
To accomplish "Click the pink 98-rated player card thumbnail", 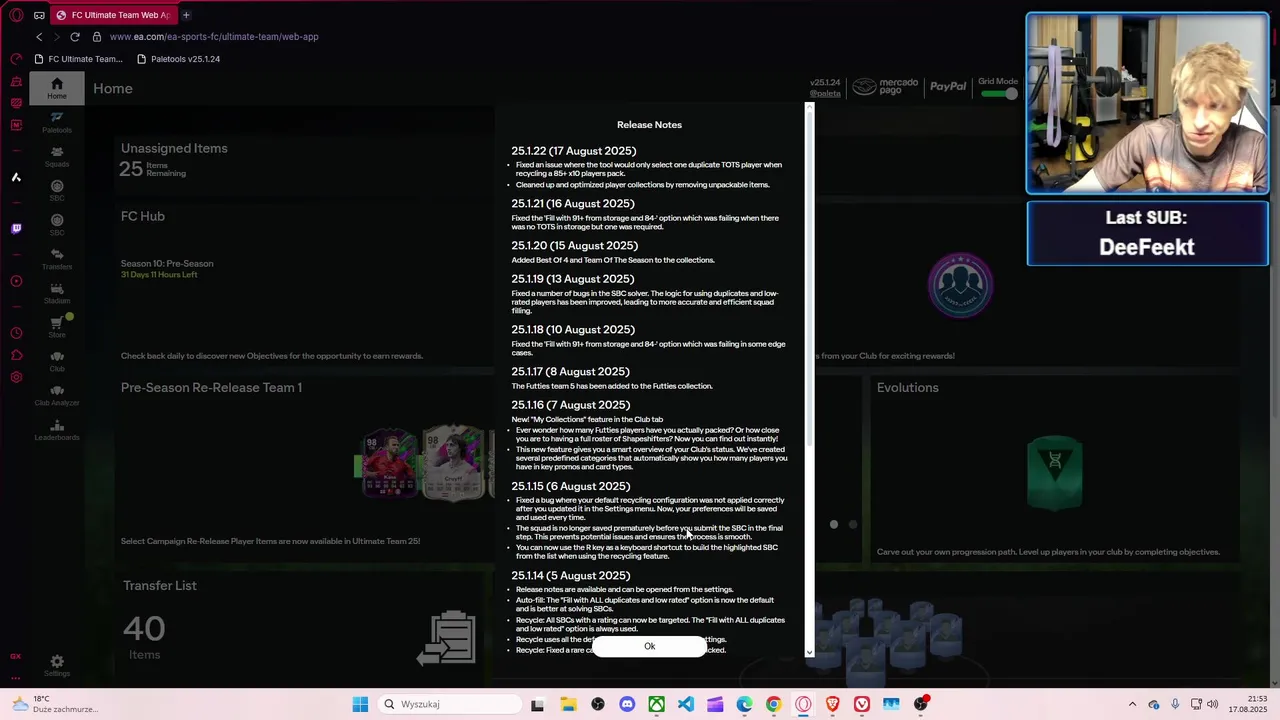I will (455, 462).
